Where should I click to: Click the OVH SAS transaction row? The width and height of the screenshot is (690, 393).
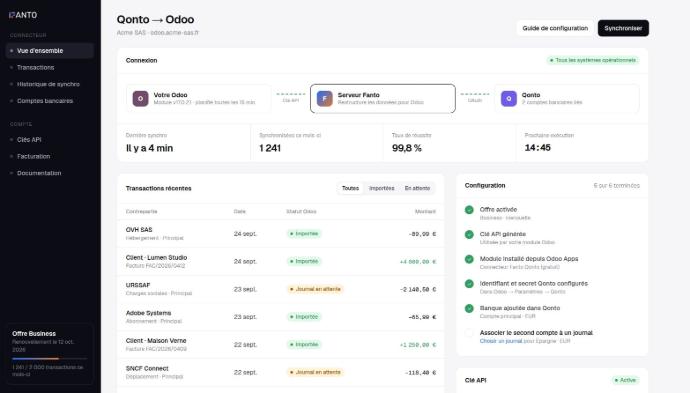281,234
